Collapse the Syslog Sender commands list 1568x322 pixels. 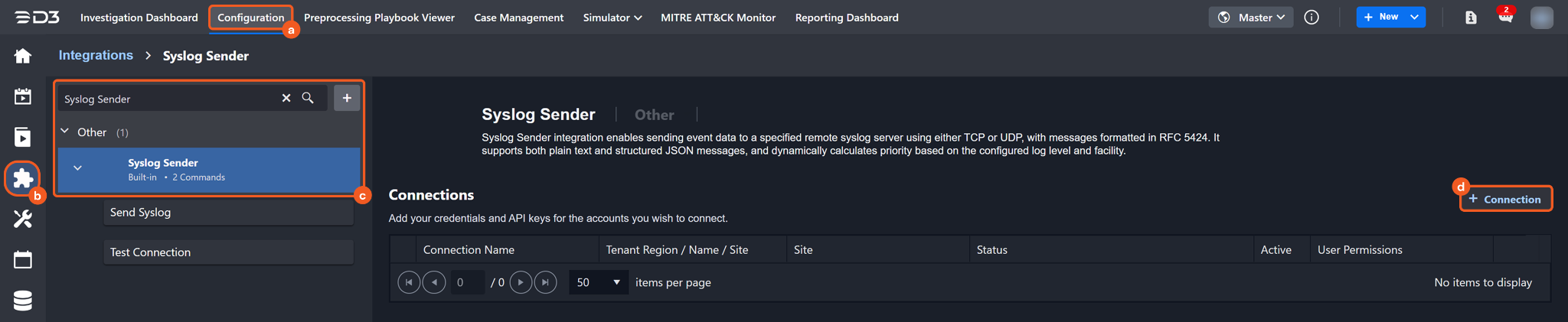(x=77, y=168)
